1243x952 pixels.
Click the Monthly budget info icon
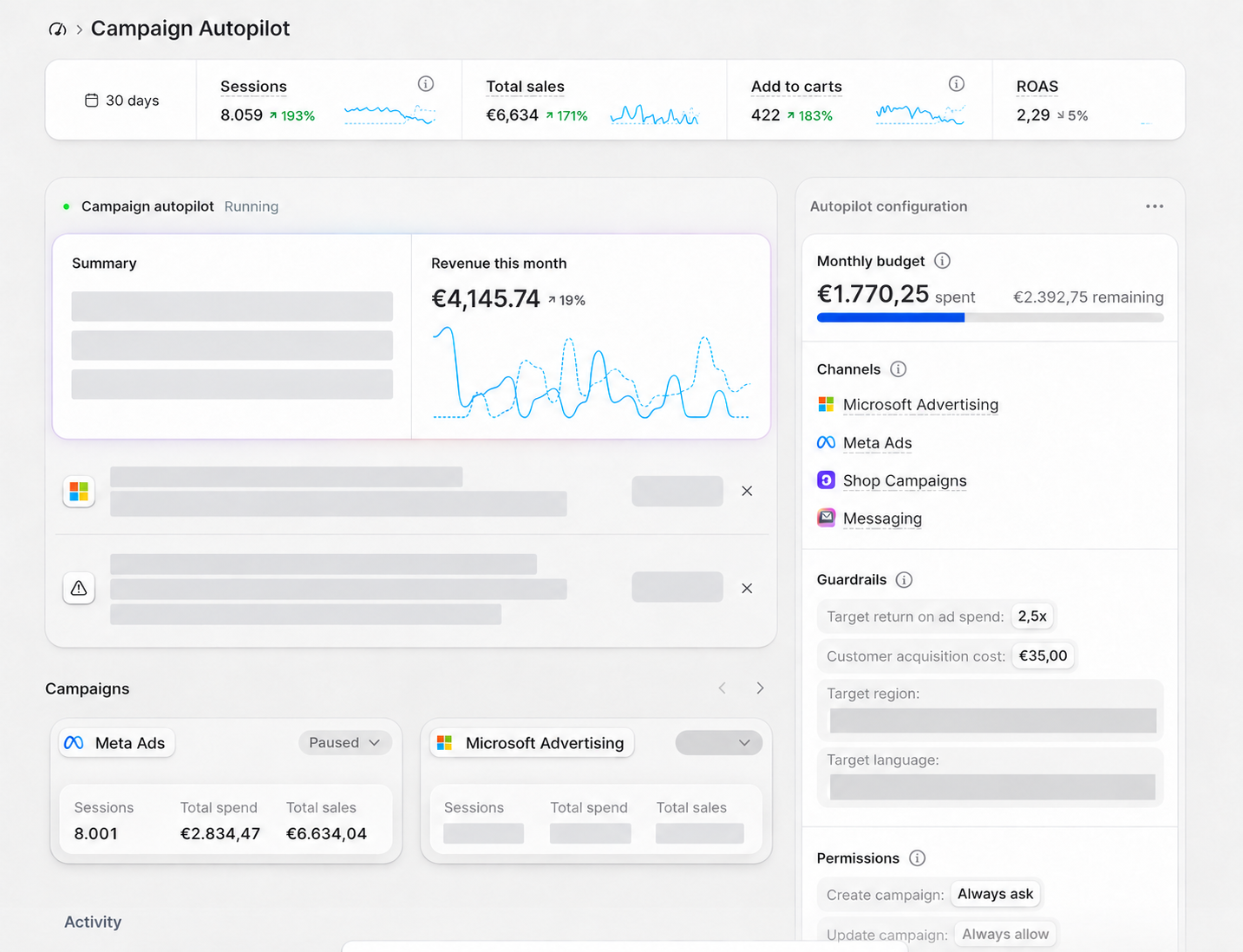point(943,261)
